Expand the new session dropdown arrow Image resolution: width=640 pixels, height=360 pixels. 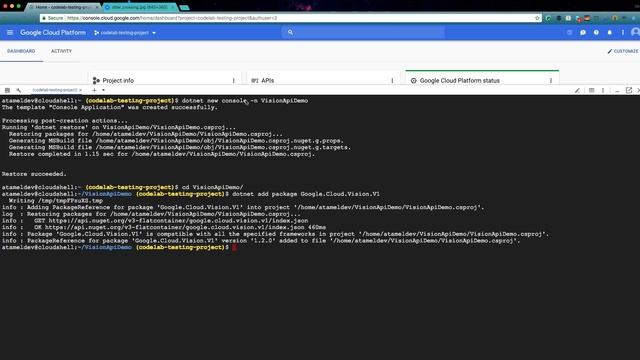(104, 90)
